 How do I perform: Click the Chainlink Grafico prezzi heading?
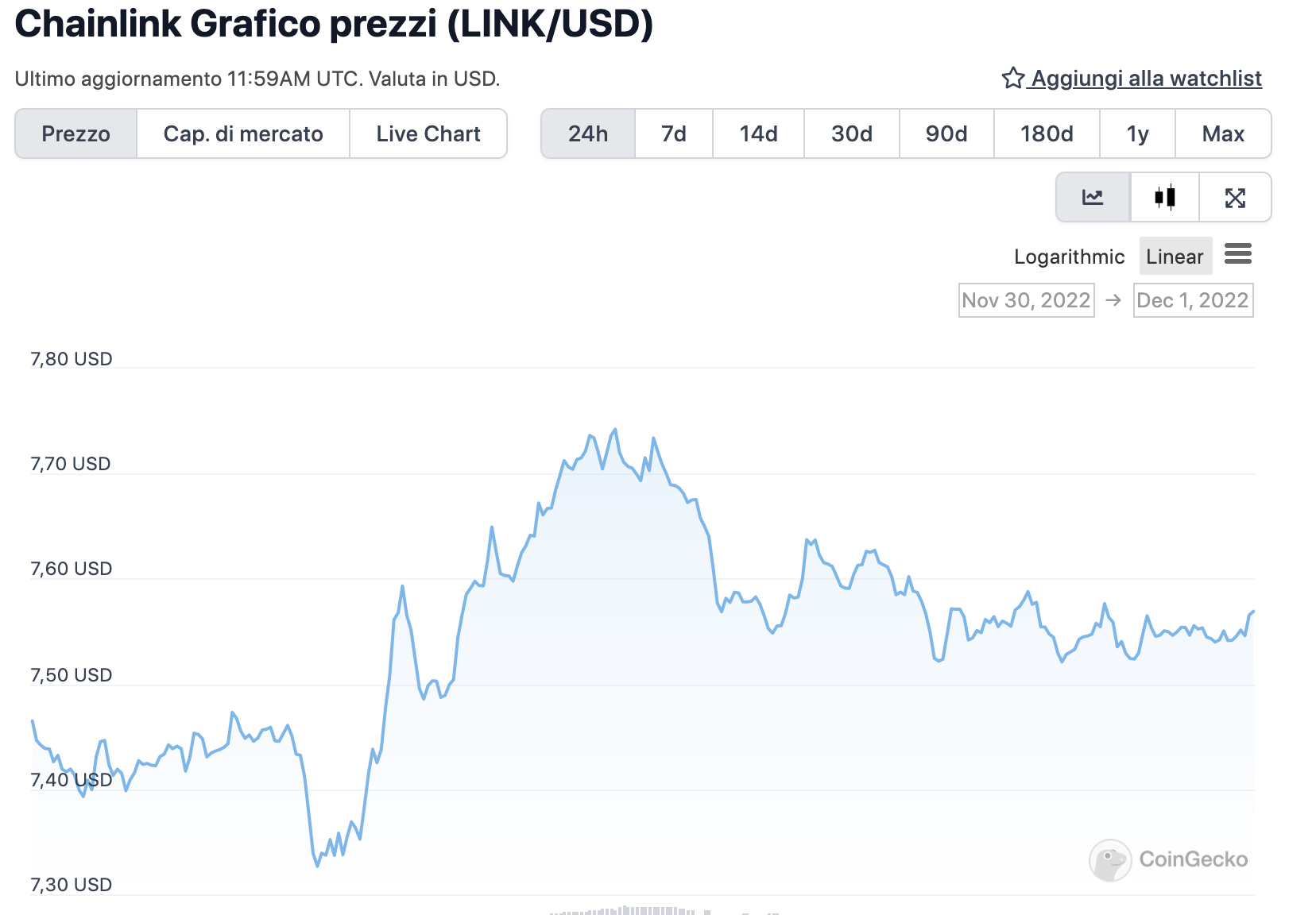[334, 24]
